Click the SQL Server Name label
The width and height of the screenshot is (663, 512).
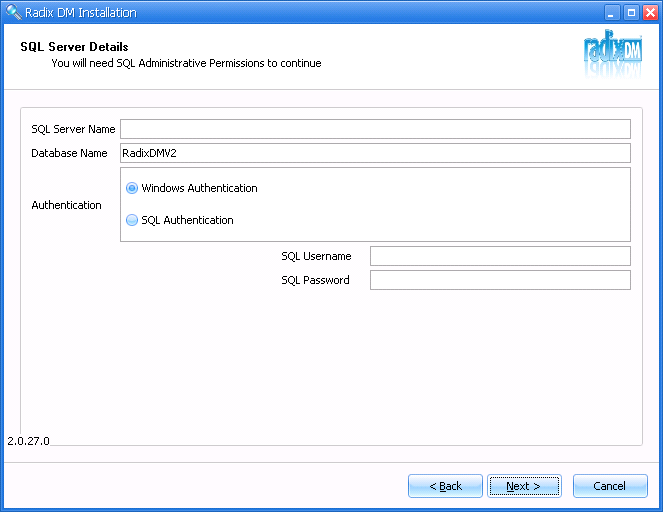tap(73, 129)
